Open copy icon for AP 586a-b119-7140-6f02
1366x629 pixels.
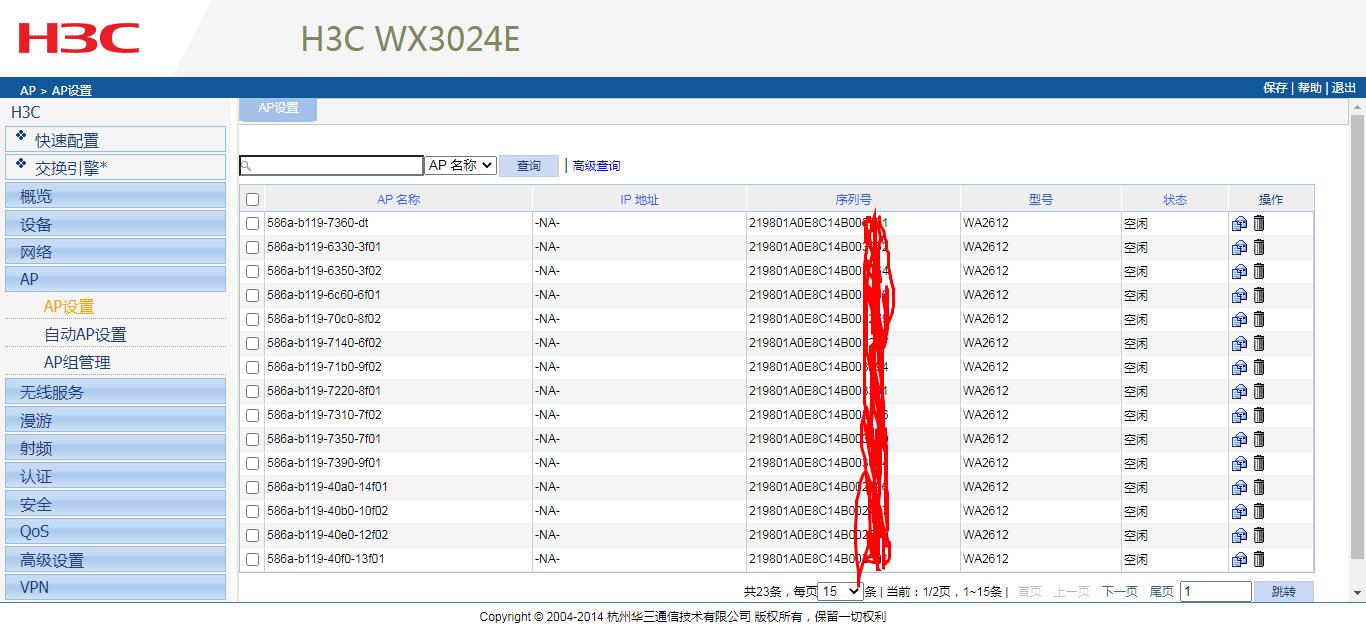click(x=1239, y=344)
